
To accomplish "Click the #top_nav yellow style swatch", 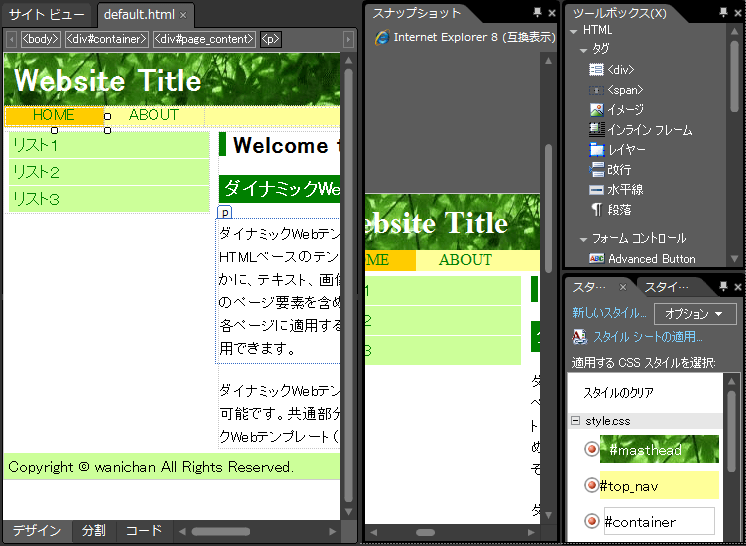I will click(659, 485).
